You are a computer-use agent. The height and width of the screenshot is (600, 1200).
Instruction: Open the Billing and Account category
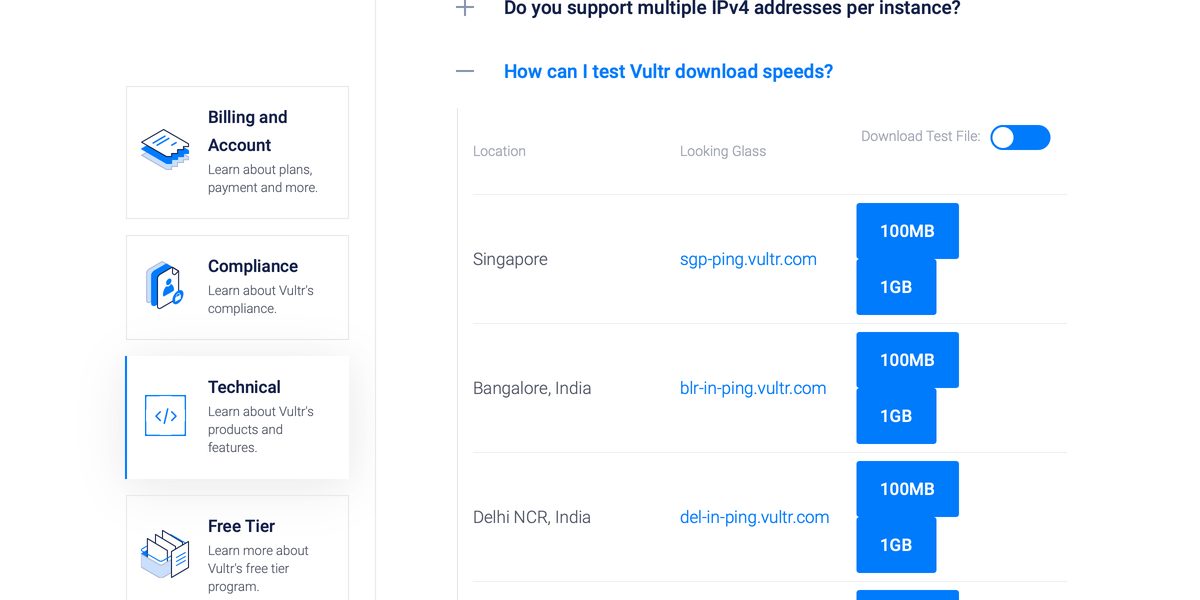point(237,152)
